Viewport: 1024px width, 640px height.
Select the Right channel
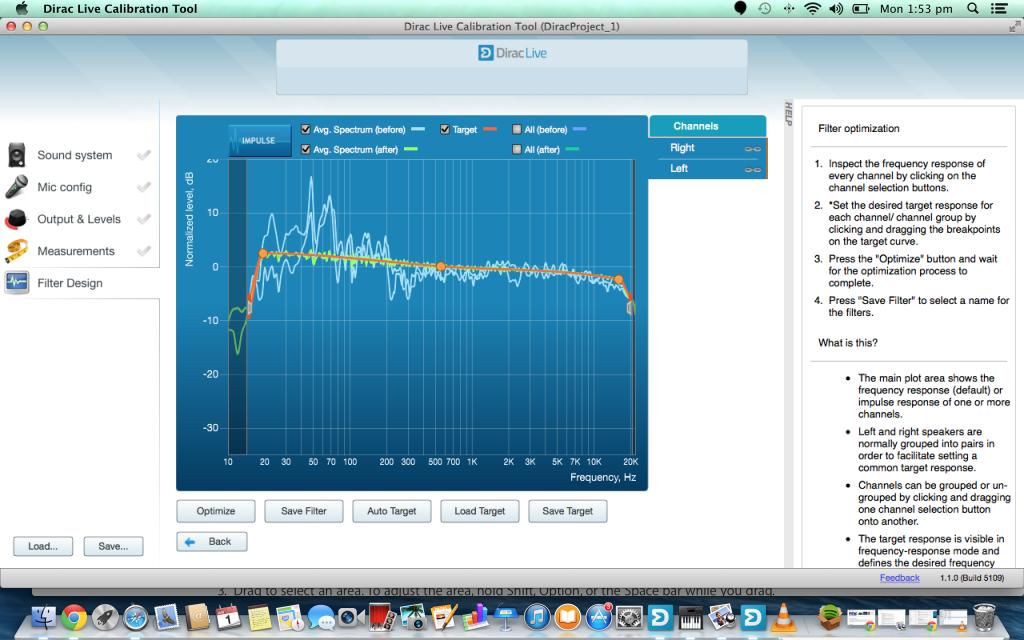[x=707, y=148]
